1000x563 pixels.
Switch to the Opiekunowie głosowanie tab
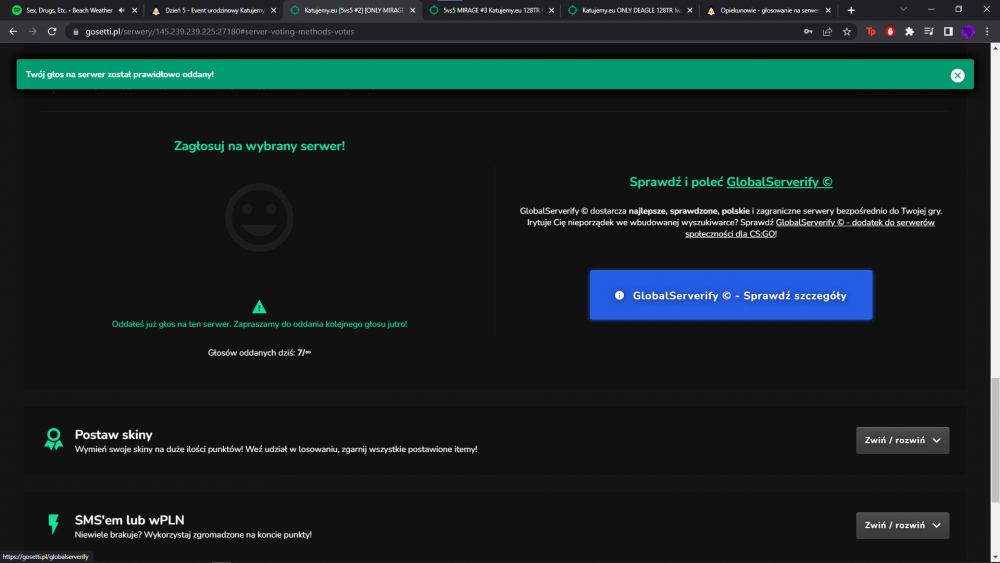(768, 10)
